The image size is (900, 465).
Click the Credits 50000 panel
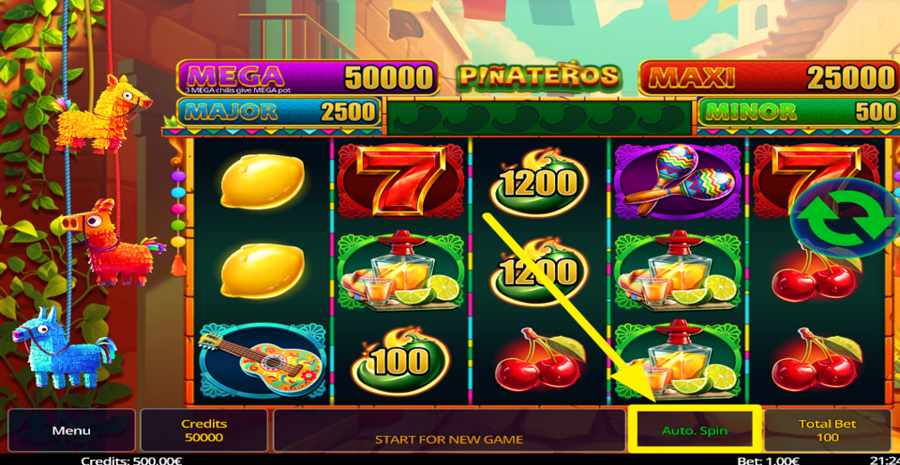point(204,430)
